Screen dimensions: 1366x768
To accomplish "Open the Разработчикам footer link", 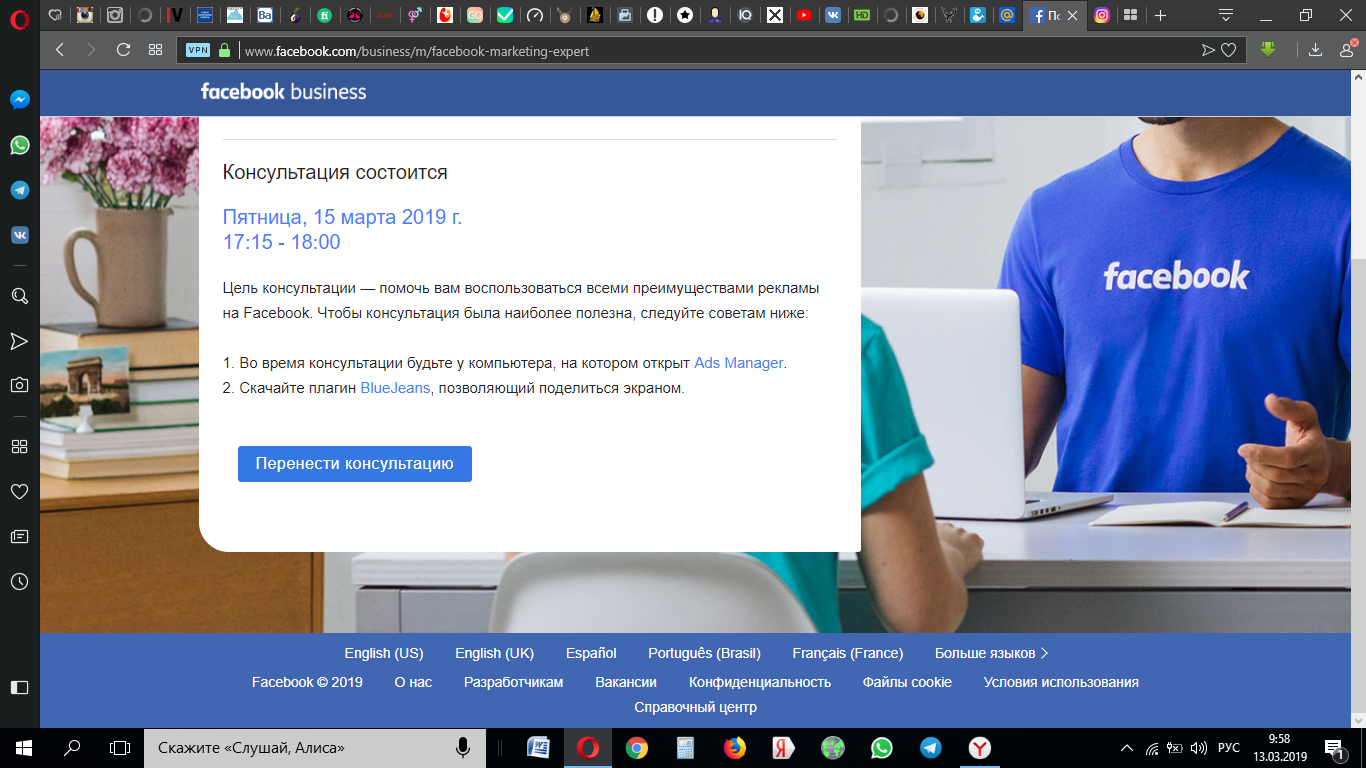I will click(x=514, y=682).
